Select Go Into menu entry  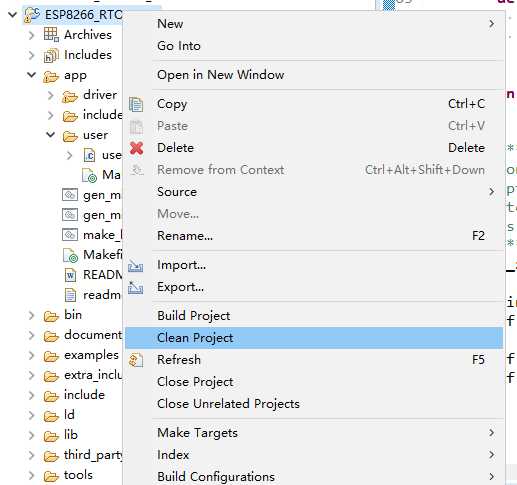pos(314,46)
